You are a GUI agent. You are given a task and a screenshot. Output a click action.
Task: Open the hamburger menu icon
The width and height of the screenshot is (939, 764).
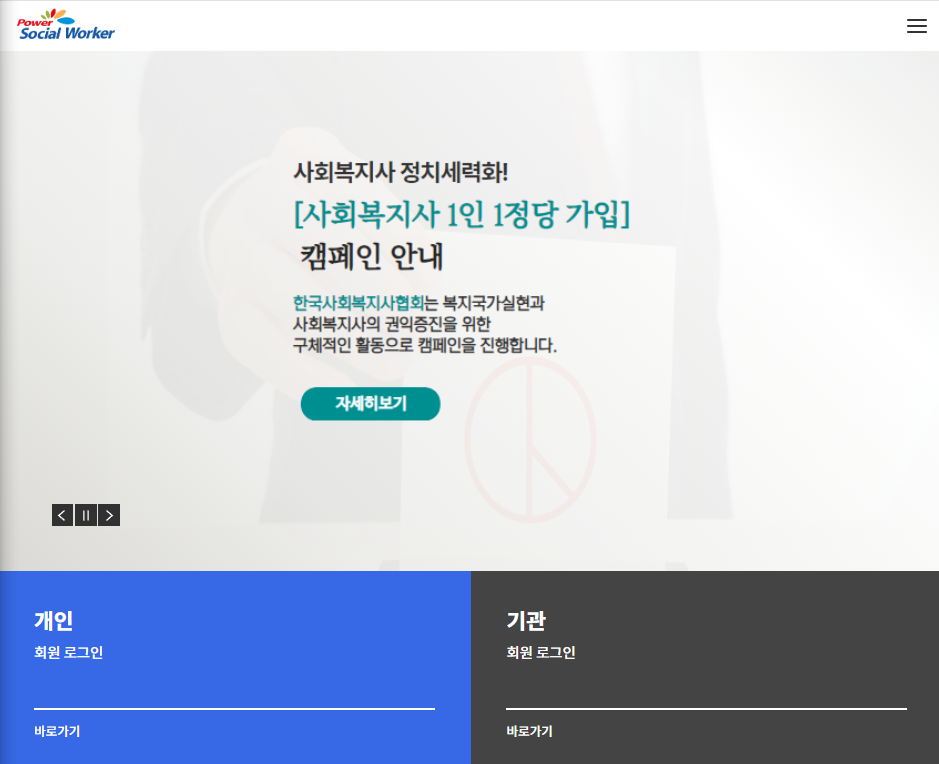click(916, 26)
